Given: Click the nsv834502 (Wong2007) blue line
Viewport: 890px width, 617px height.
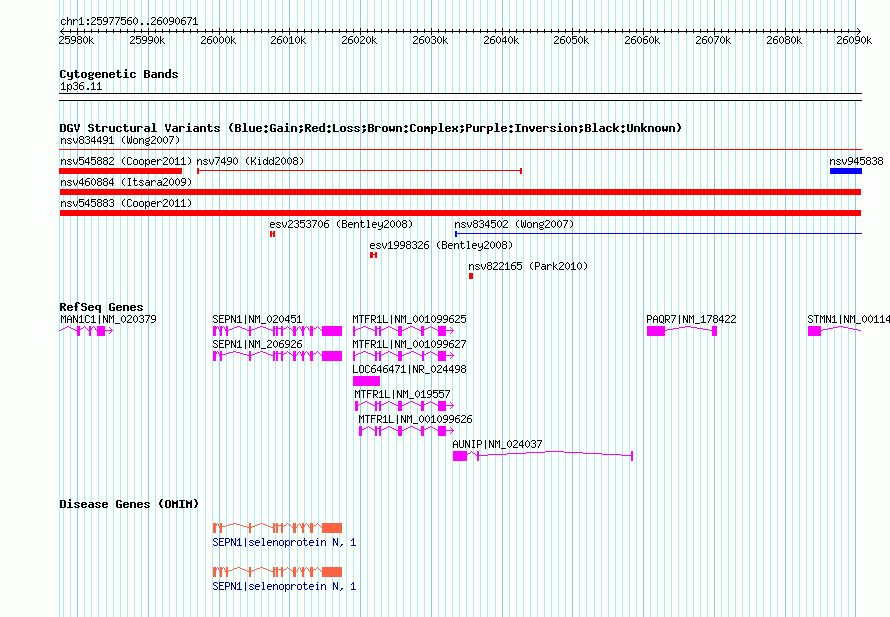Looking at the screenshot, I should (x=658, y=234).
